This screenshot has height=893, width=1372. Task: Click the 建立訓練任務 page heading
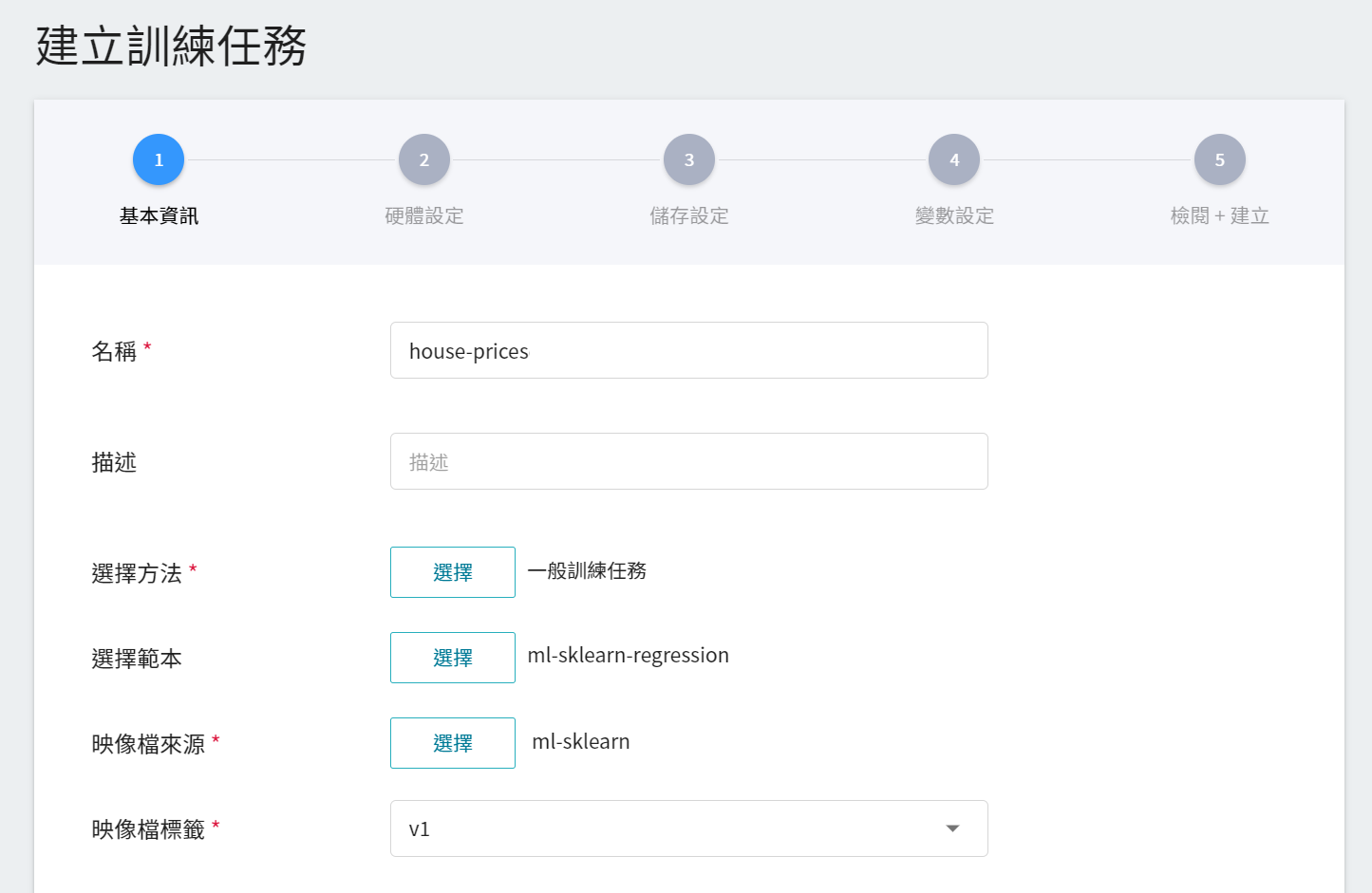(172, 47)
